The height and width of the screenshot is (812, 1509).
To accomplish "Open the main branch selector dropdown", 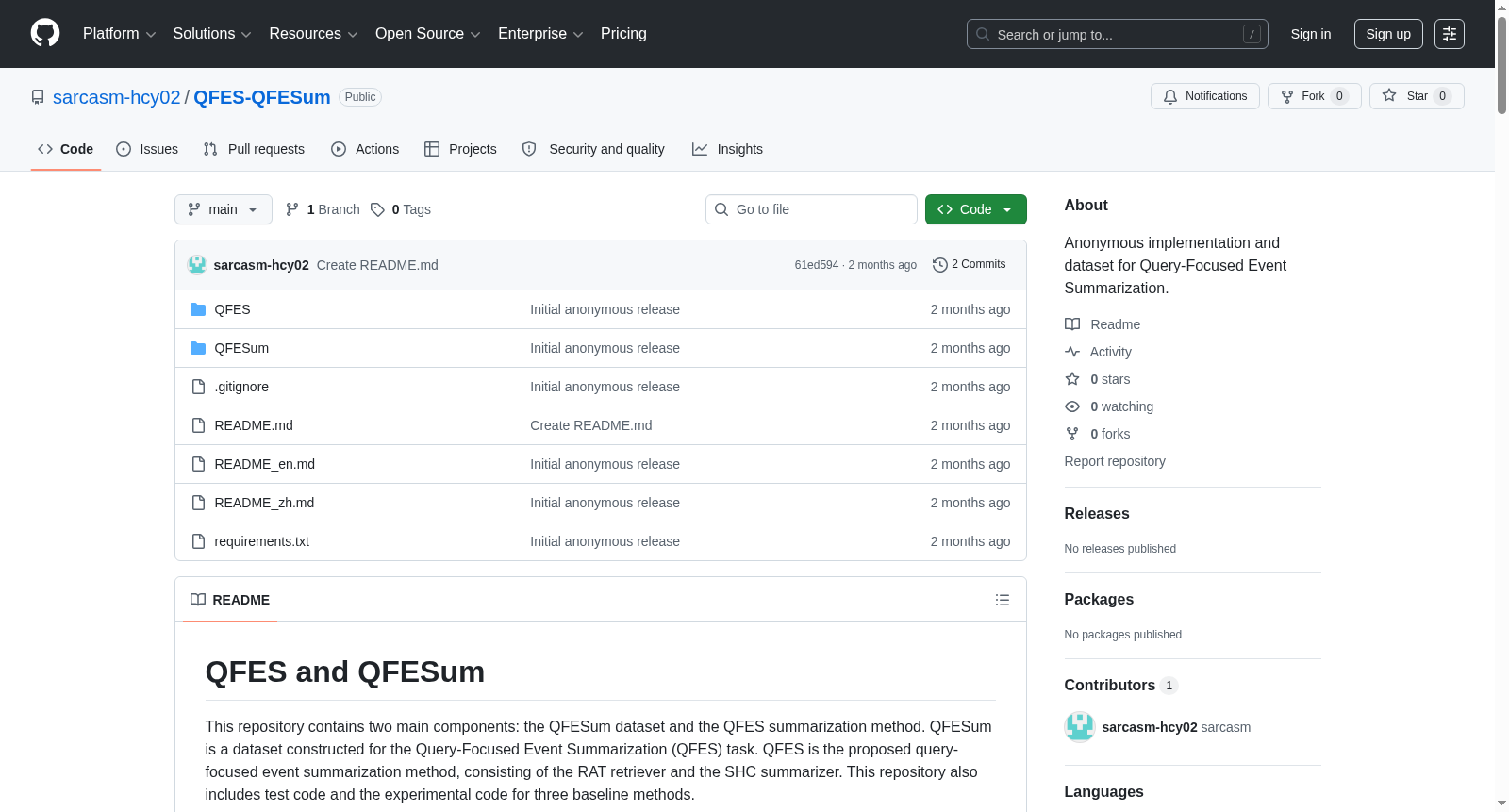I will pos(224,209).
